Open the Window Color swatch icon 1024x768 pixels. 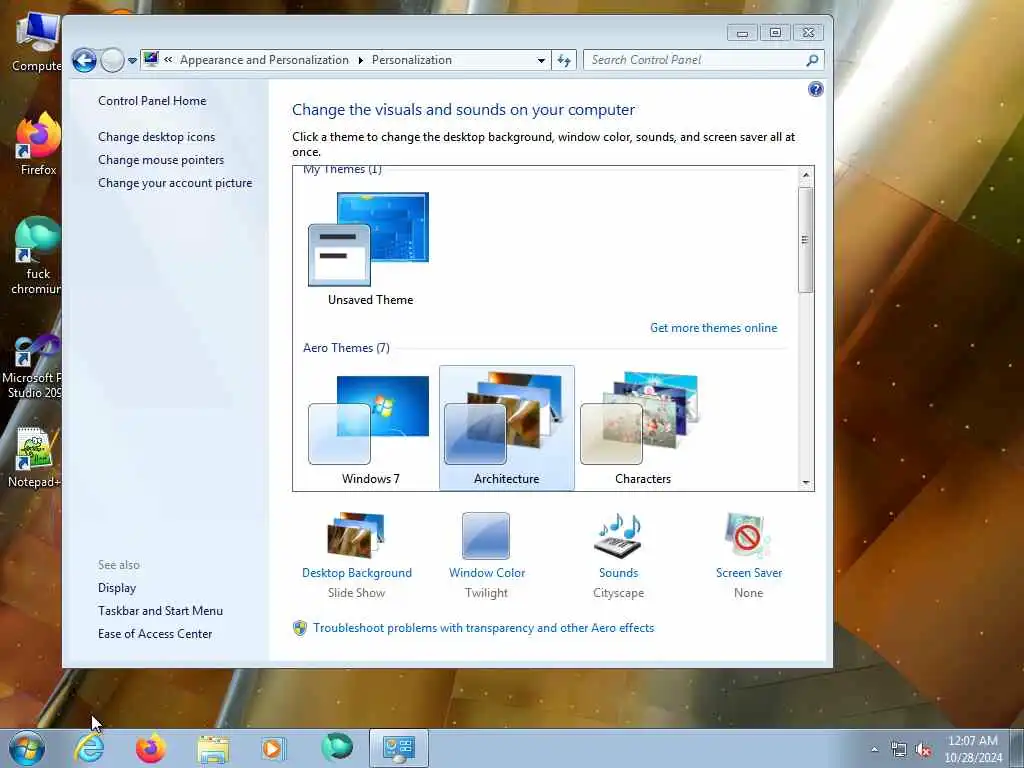486,536
